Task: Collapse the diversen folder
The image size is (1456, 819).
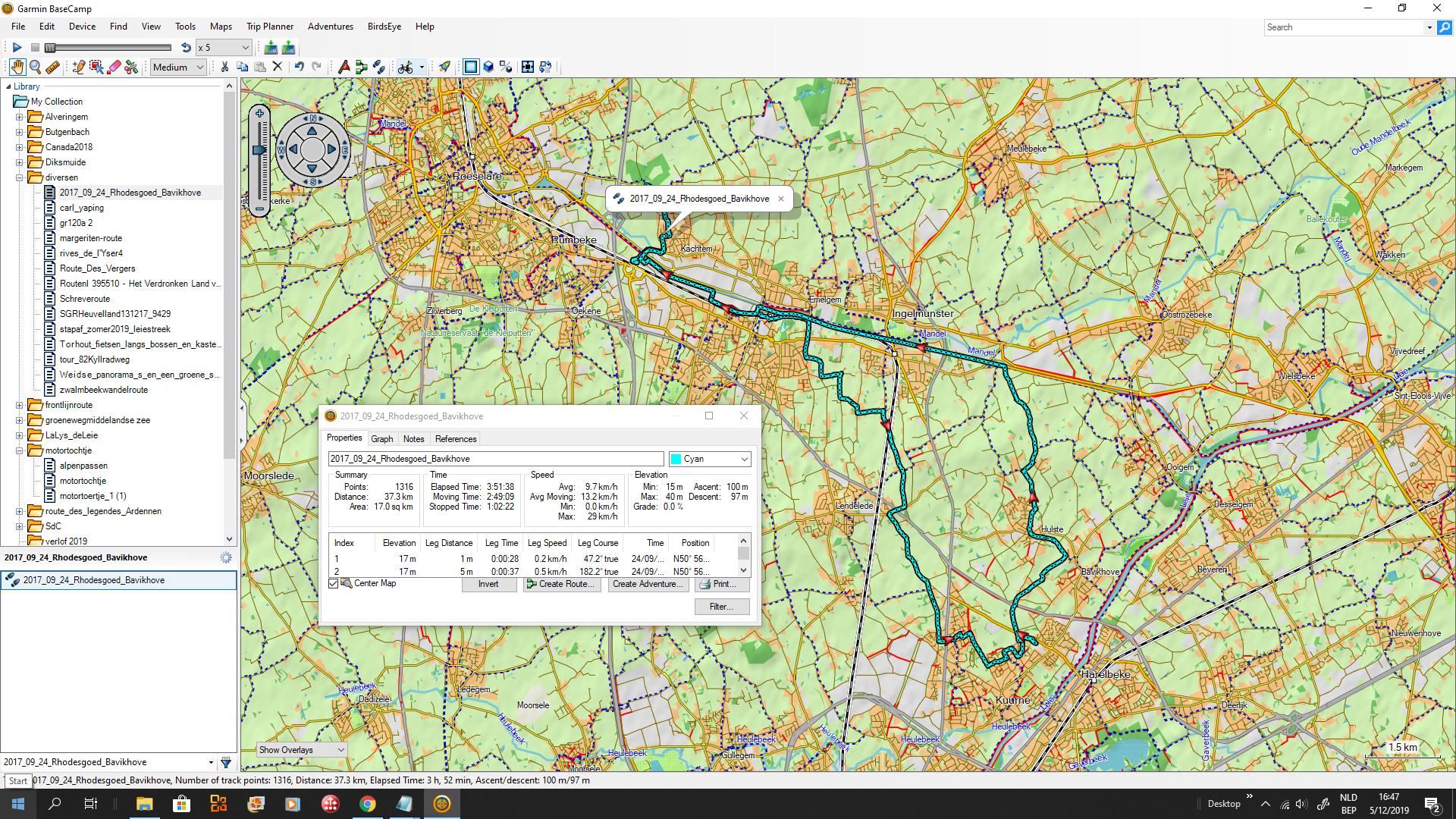Action: pyautogui.click(x=20, y=177)
